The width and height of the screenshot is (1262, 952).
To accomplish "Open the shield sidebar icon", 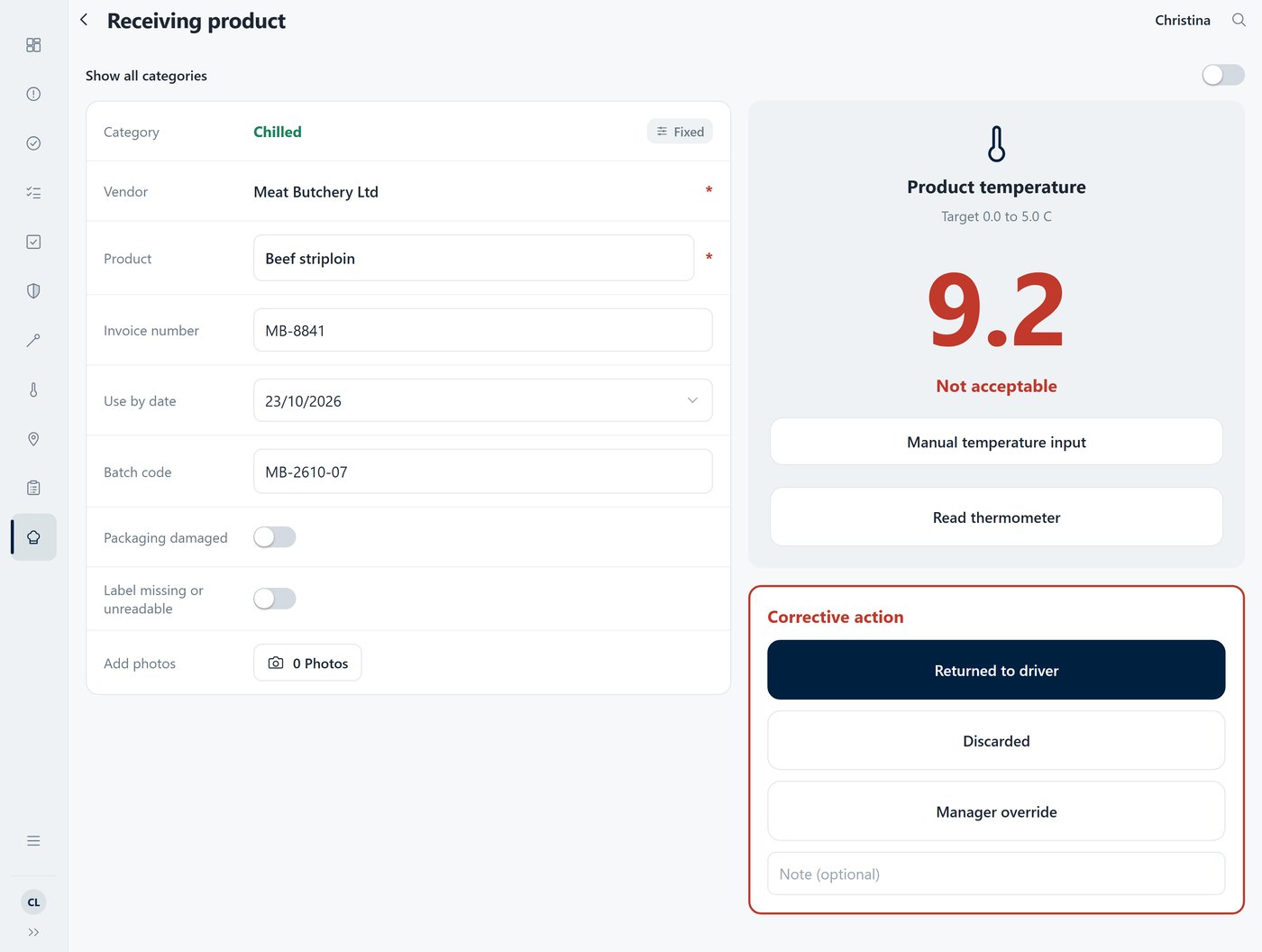I will tap(33, 290).
